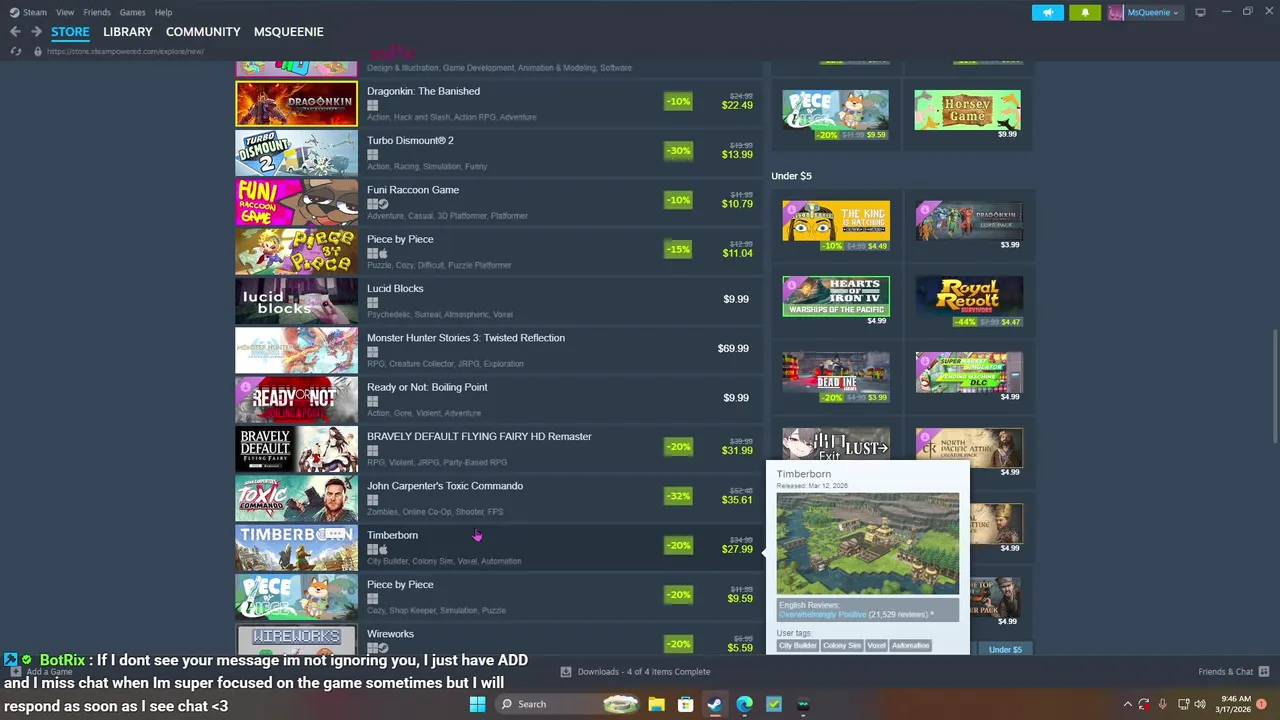The width and height of the screenshot is (1280, 720).
Task: Open the View menu
Action: click(65, 12)
